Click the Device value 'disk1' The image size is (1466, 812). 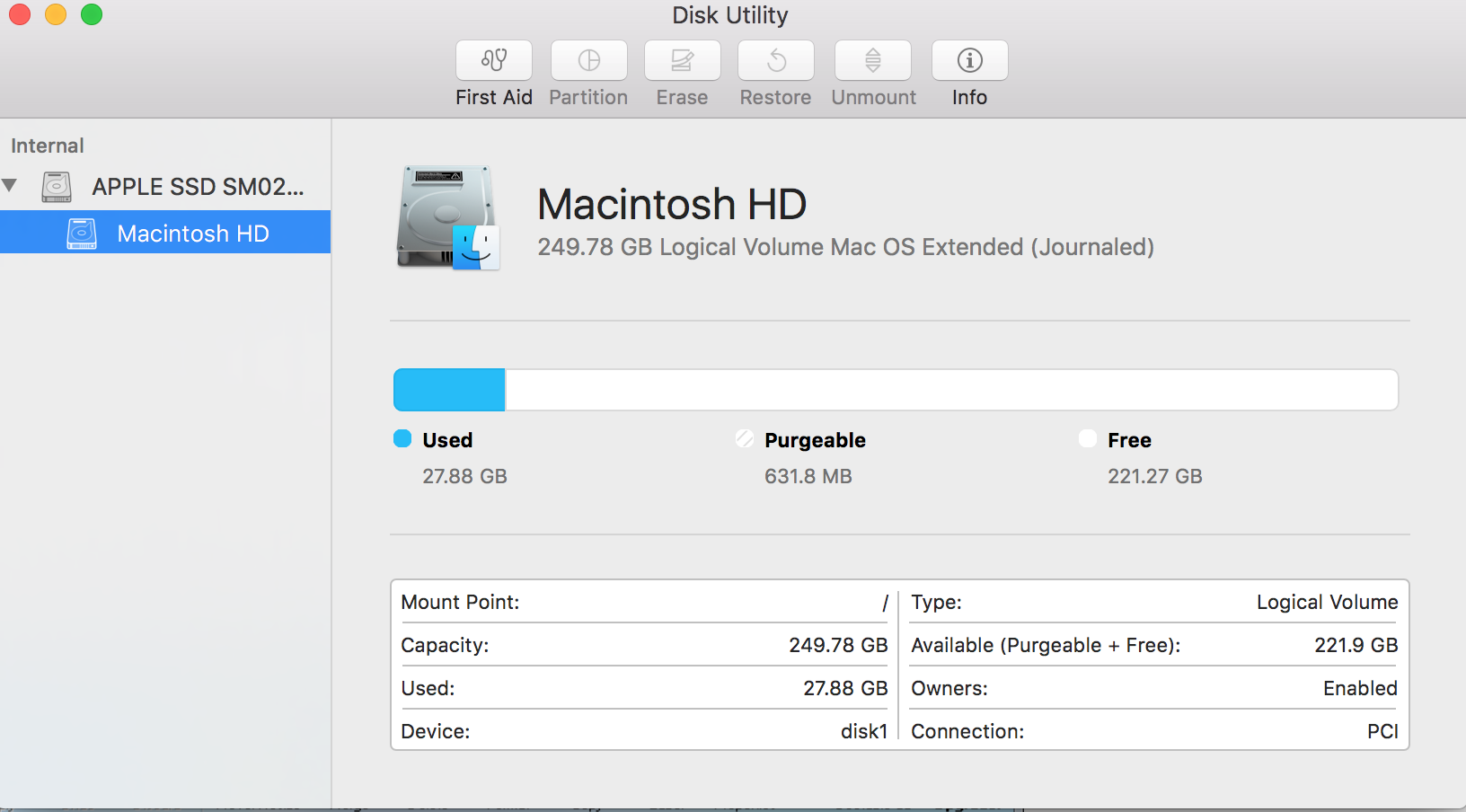(864, 731)
